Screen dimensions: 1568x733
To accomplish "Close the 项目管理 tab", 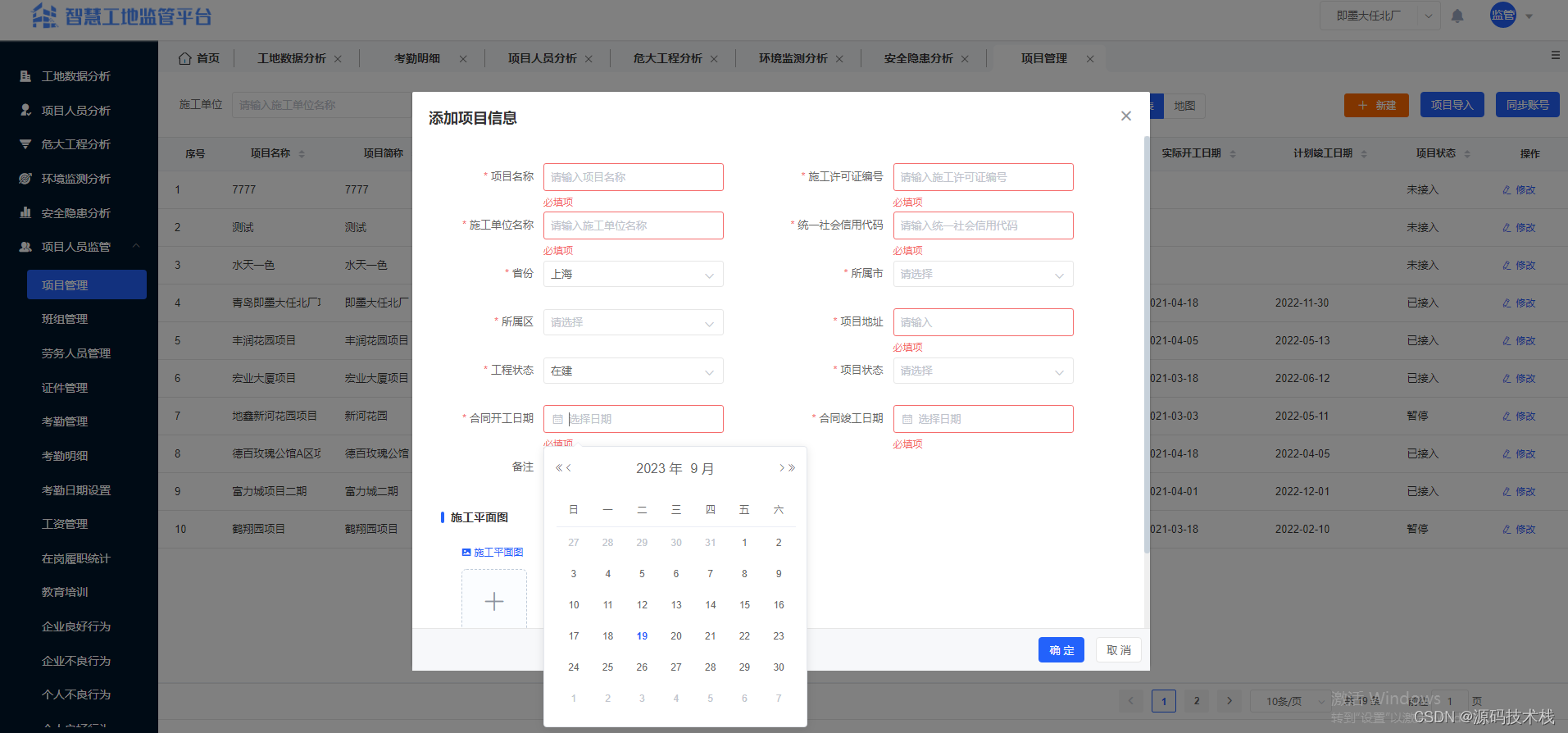I will click(x=1090, y=59).
